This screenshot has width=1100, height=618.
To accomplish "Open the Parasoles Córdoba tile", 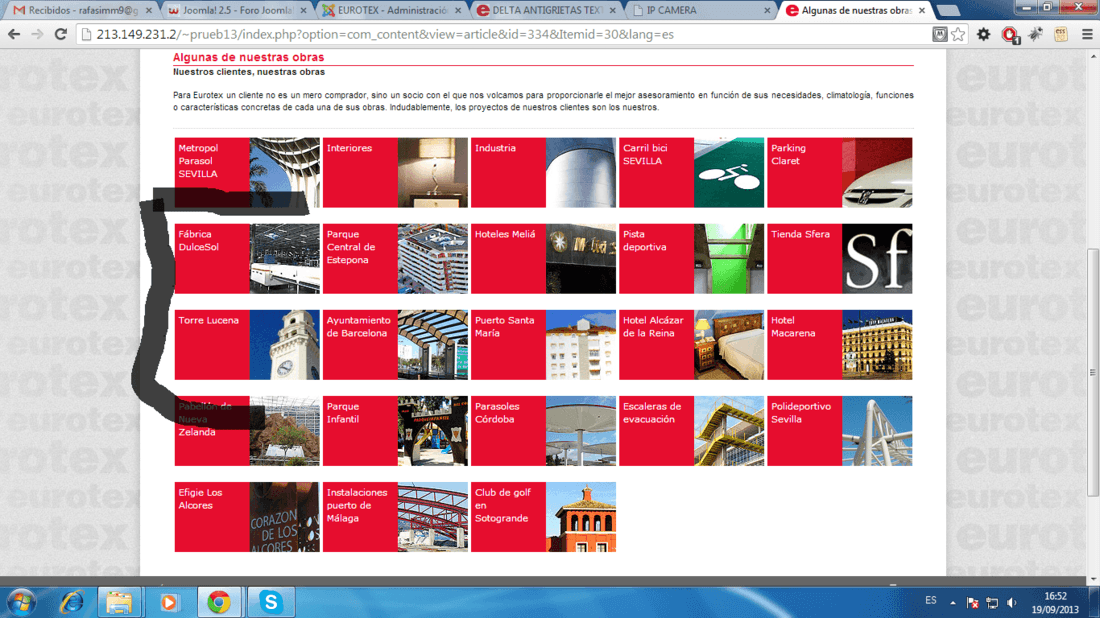I will (x=543, y=431).
